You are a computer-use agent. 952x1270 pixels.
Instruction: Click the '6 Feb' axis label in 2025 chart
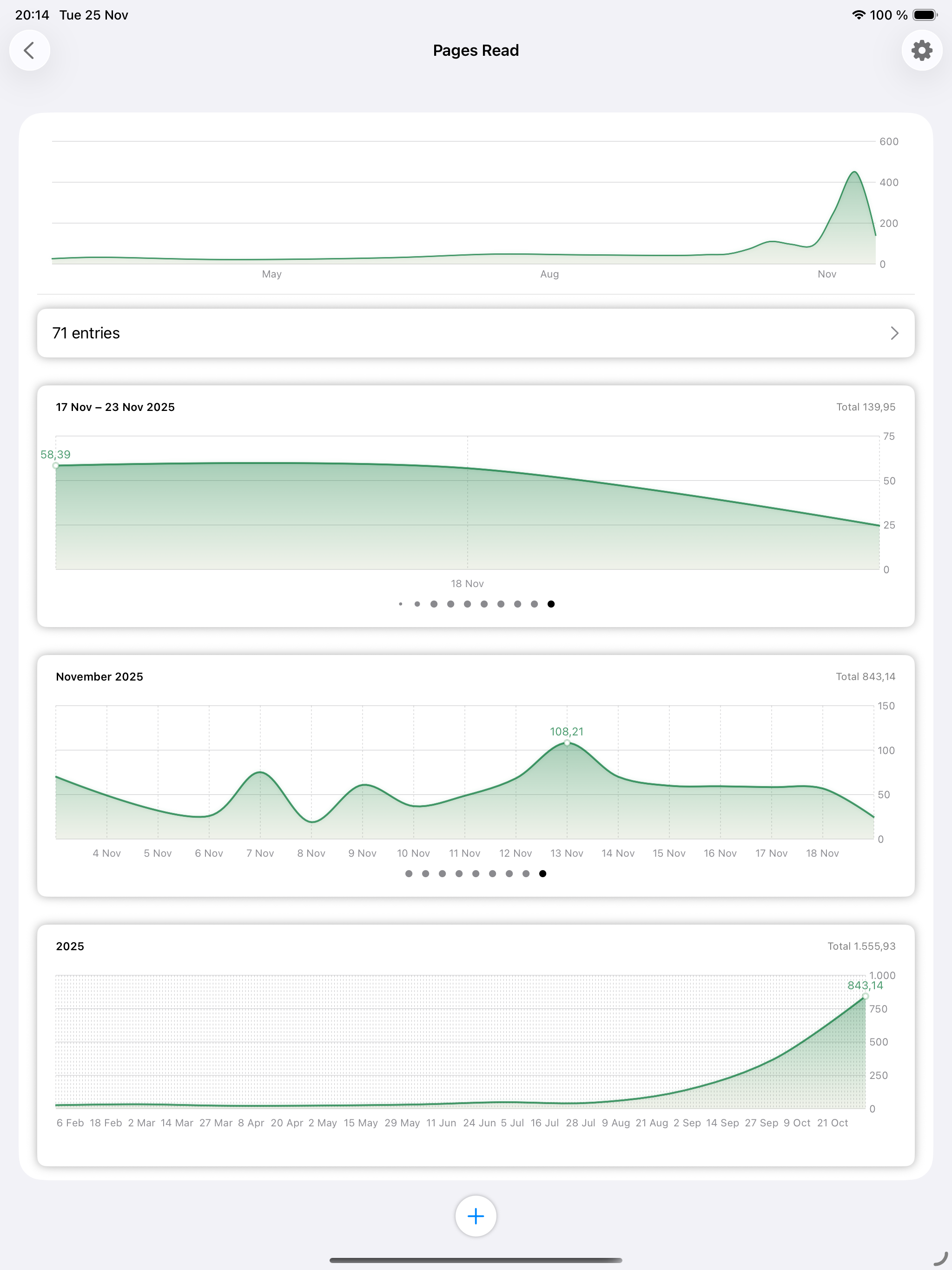pyautogui.click(x=70, y=1123)
